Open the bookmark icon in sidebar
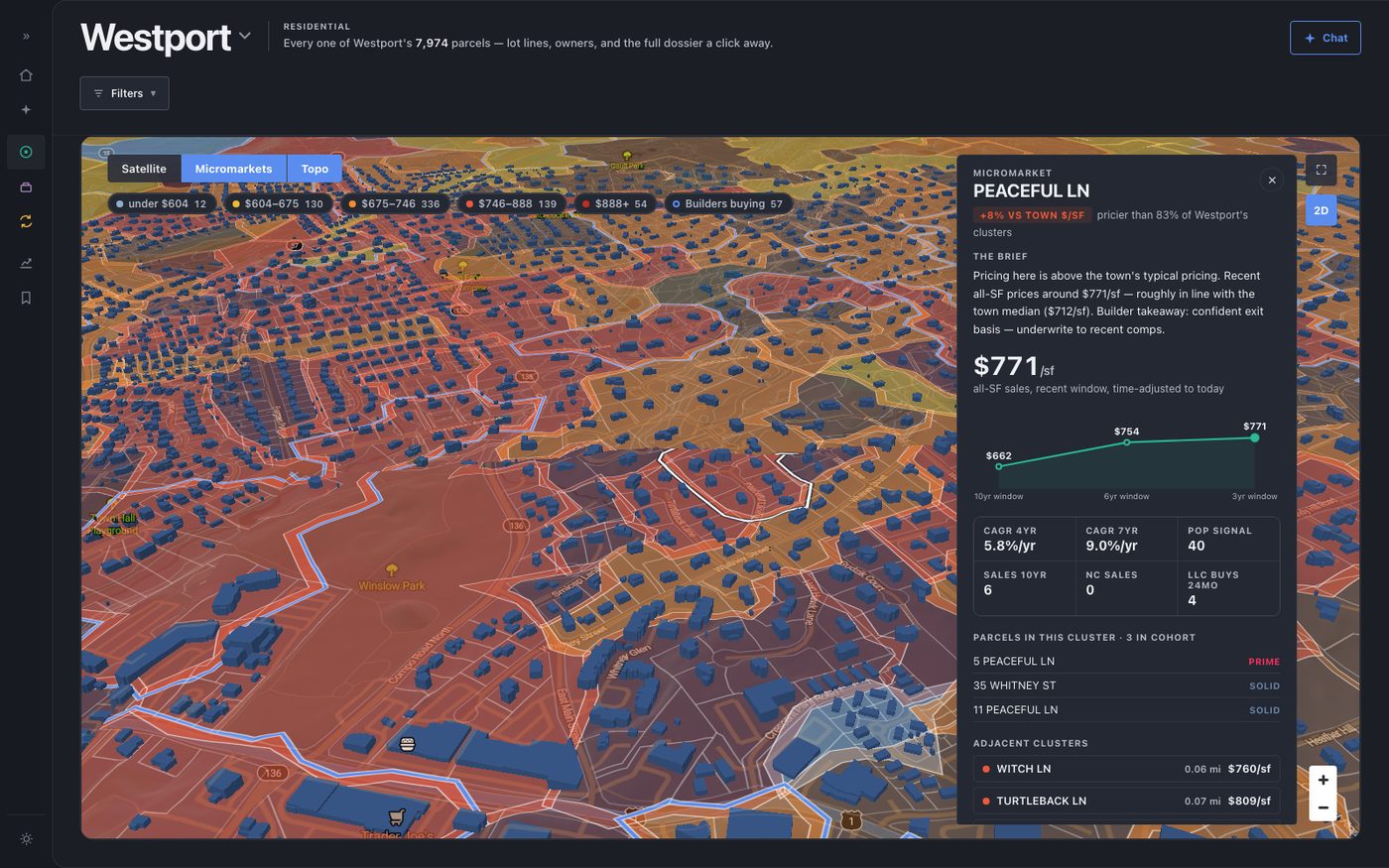This screenshot has width=1389, height=868. (26, 298)
